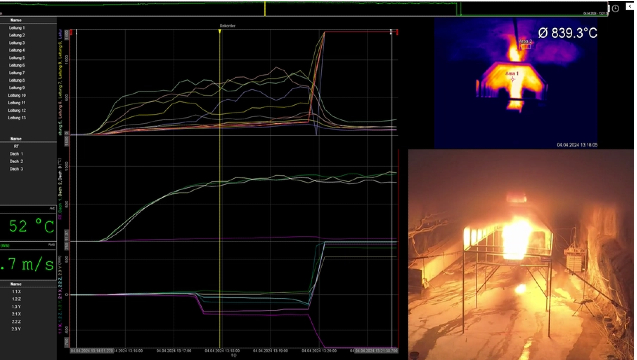Click the m/s wind speed readout
The height and width of the screenshot is (360, 637).
click(28, 265)
